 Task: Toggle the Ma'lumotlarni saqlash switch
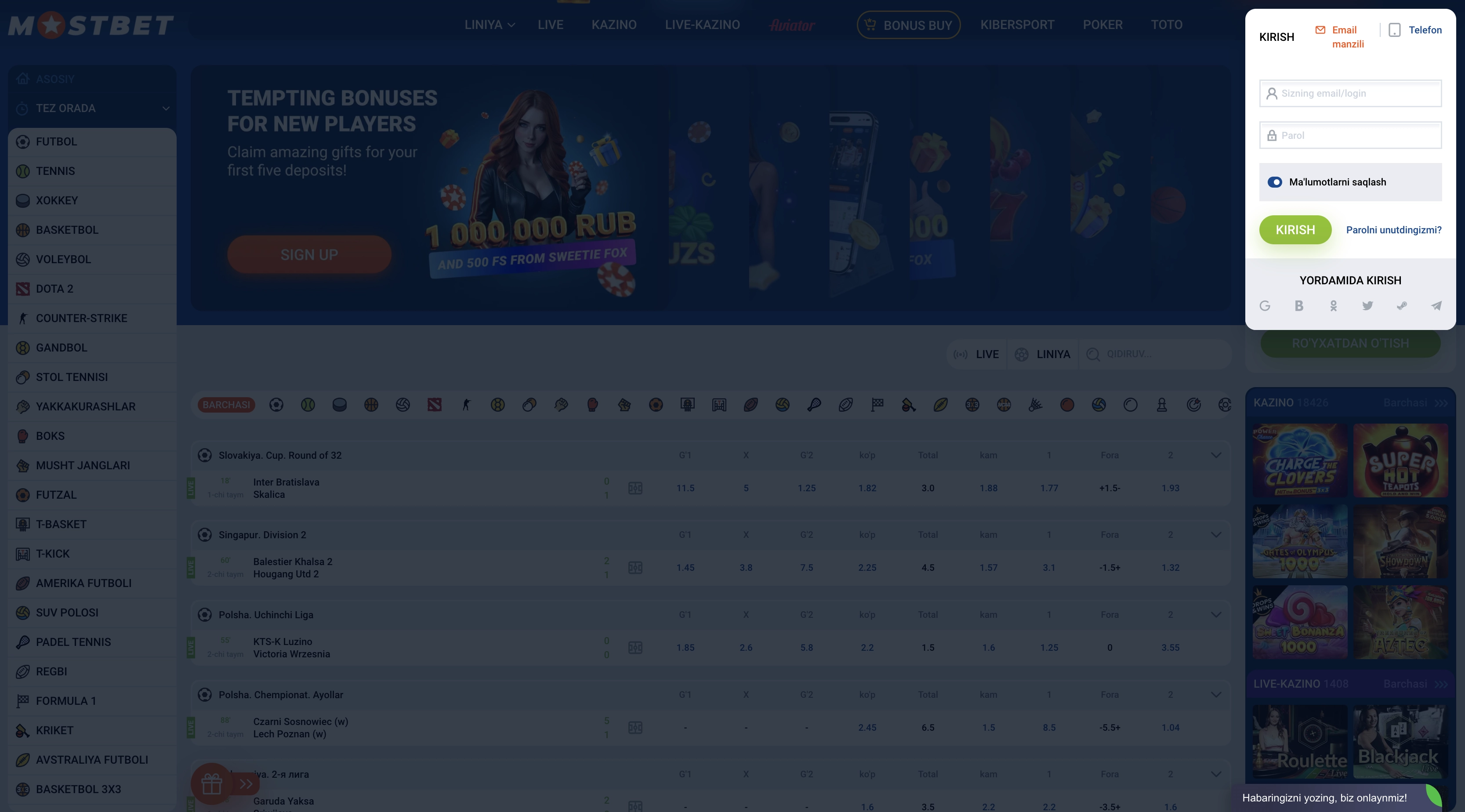(x=1275, y=182)
